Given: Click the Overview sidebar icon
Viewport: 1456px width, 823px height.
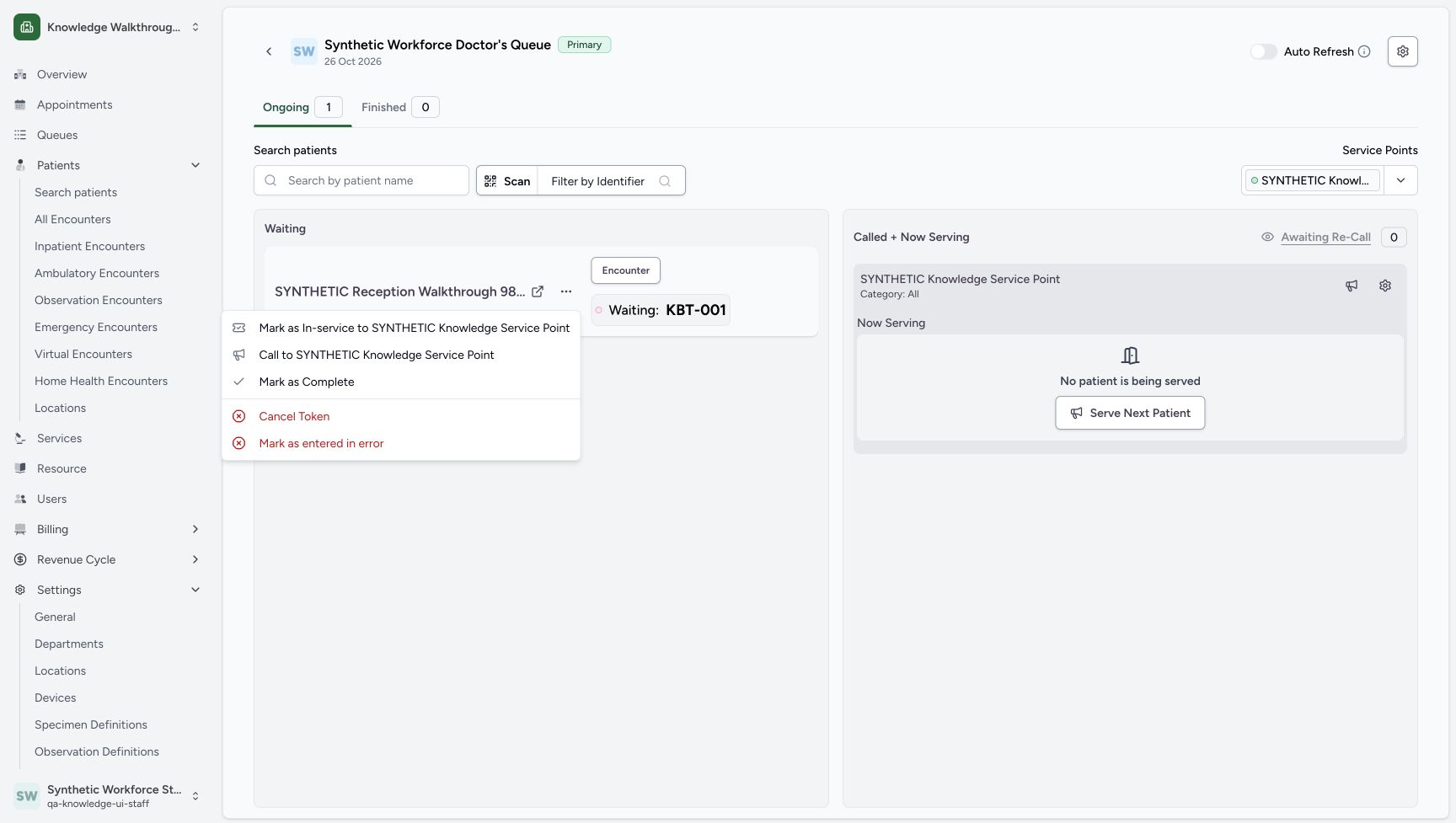Looking at the screenshot, I should 20,74.
